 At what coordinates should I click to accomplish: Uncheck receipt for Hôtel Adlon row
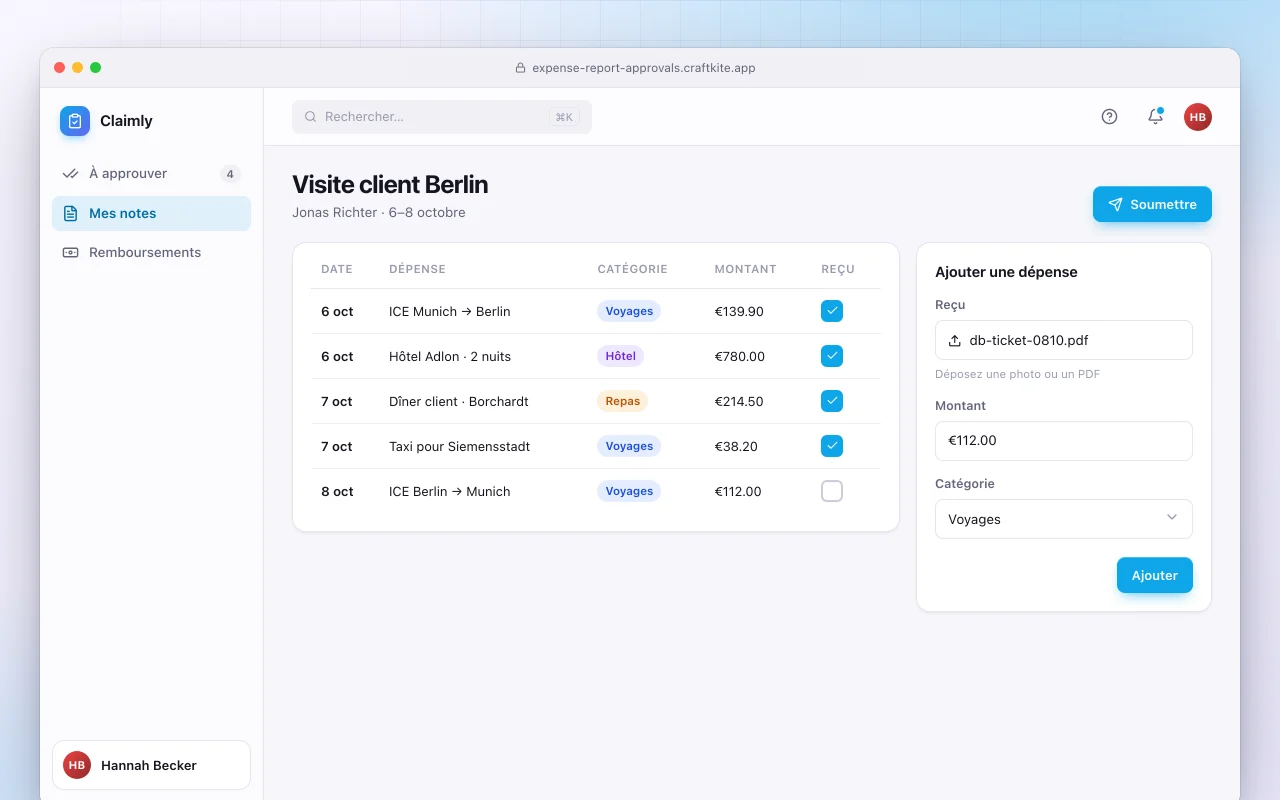click(x=832, y=356)
